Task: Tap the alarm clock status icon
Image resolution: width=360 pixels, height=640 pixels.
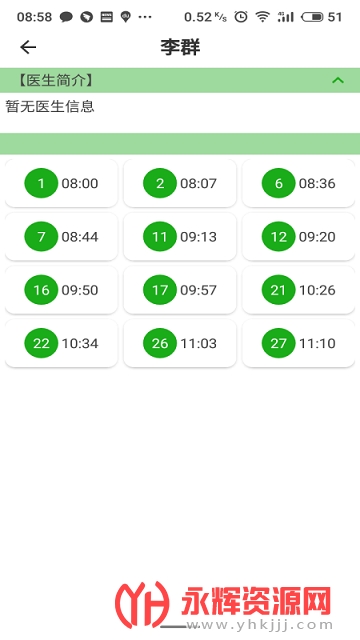Action: [241, 17]
